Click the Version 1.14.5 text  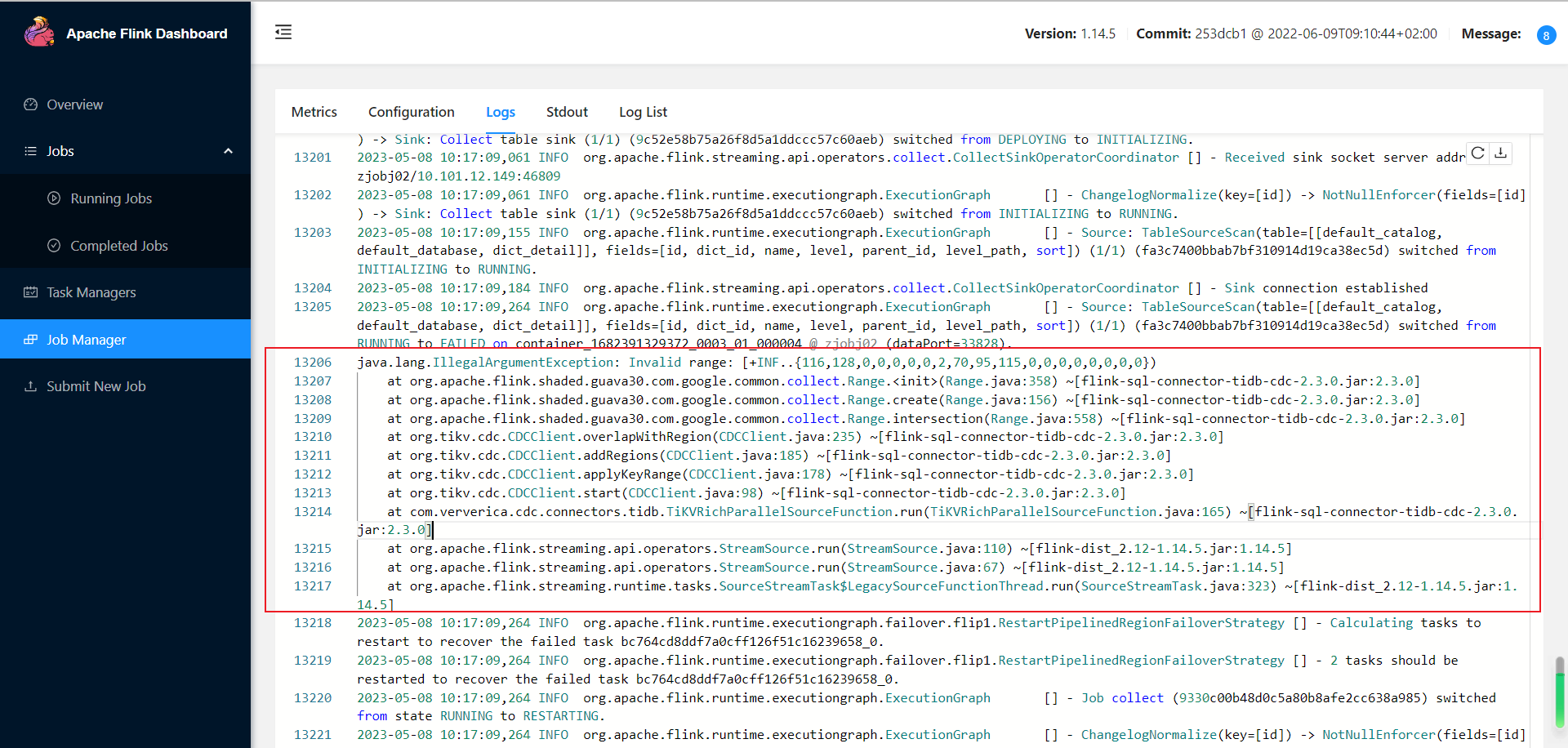[x=1070, y=33]
